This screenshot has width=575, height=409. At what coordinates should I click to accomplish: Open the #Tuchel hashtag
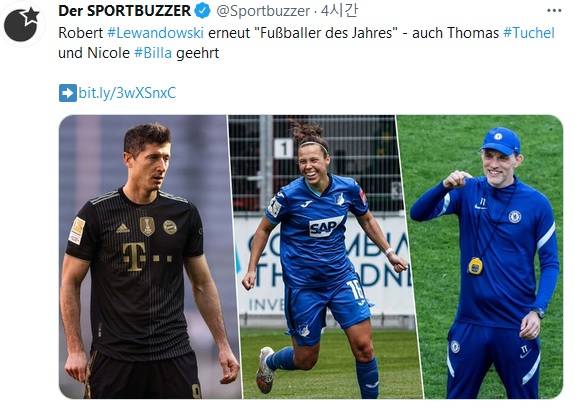pos(528,33)
